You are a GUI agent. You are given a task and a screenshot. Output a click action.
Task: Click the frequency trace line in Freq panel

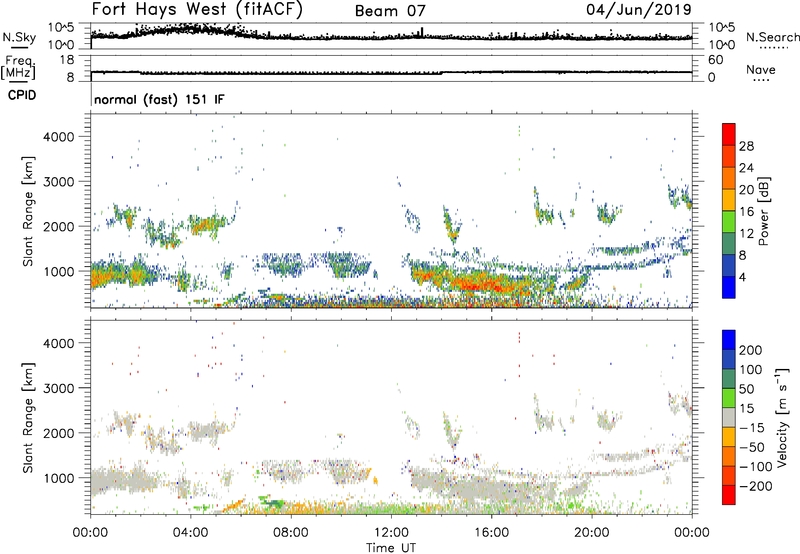[391, 72]
